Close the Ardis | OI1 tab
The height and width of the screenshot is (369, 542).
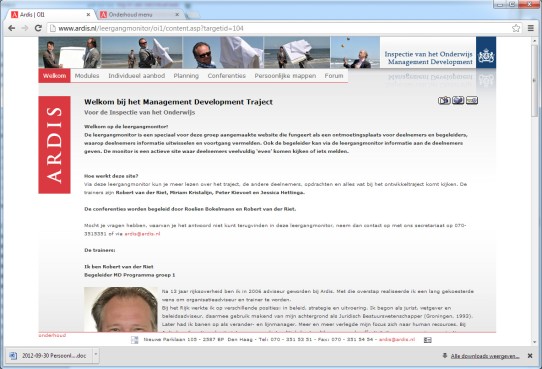click(x=88, y=15)
